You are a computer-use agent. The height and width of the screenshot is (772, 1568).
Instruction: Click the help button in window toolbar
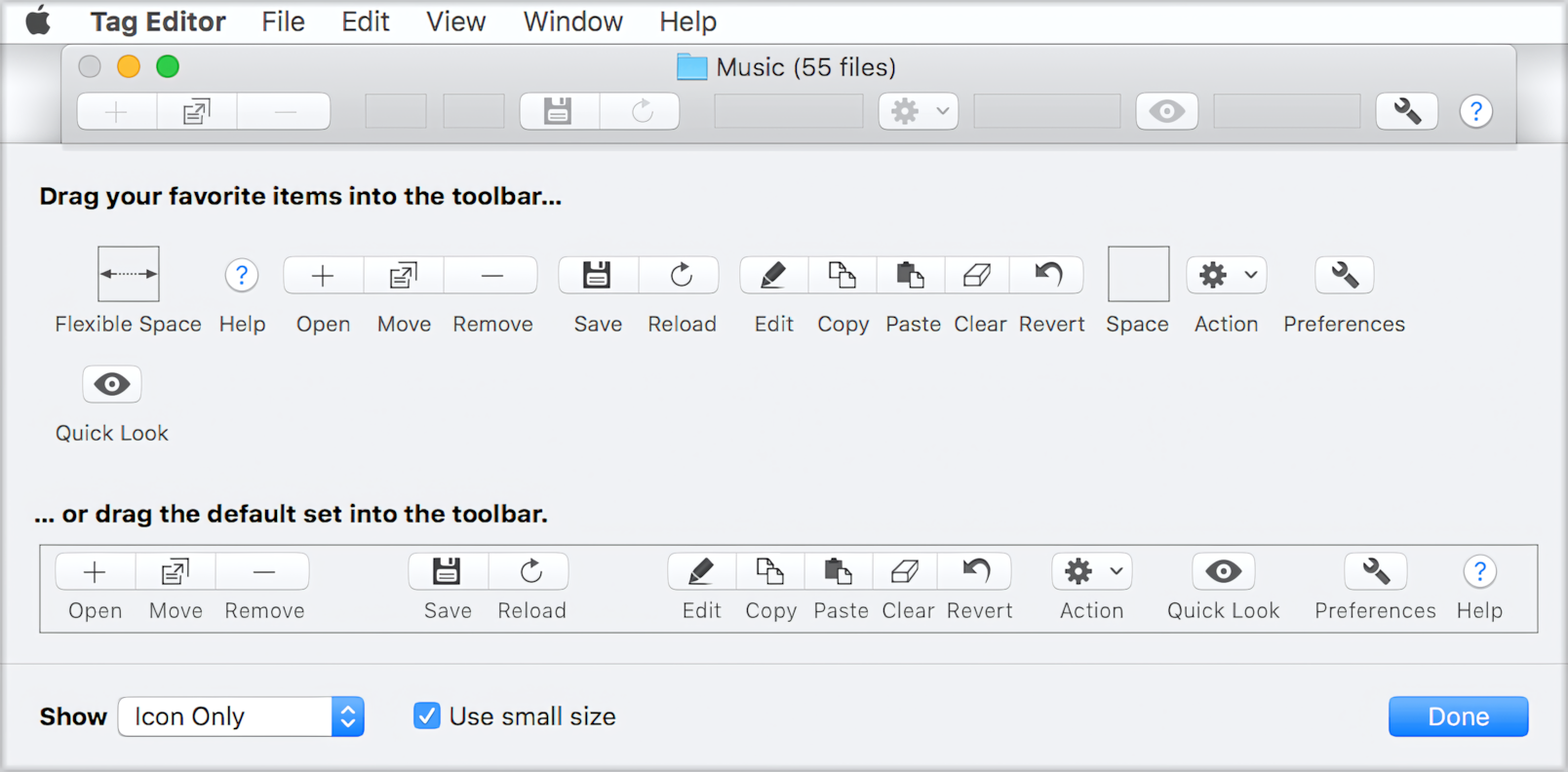[x=1476, y=112]
